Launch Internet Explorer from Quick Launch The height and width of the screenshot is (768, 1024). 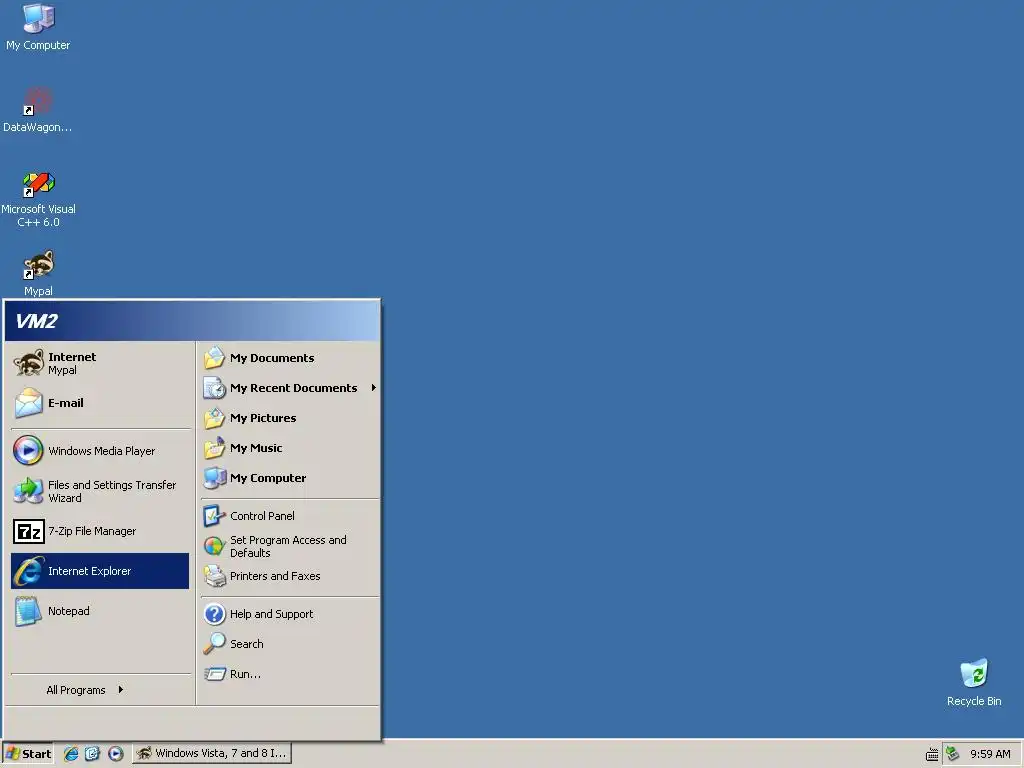(71, 754)
